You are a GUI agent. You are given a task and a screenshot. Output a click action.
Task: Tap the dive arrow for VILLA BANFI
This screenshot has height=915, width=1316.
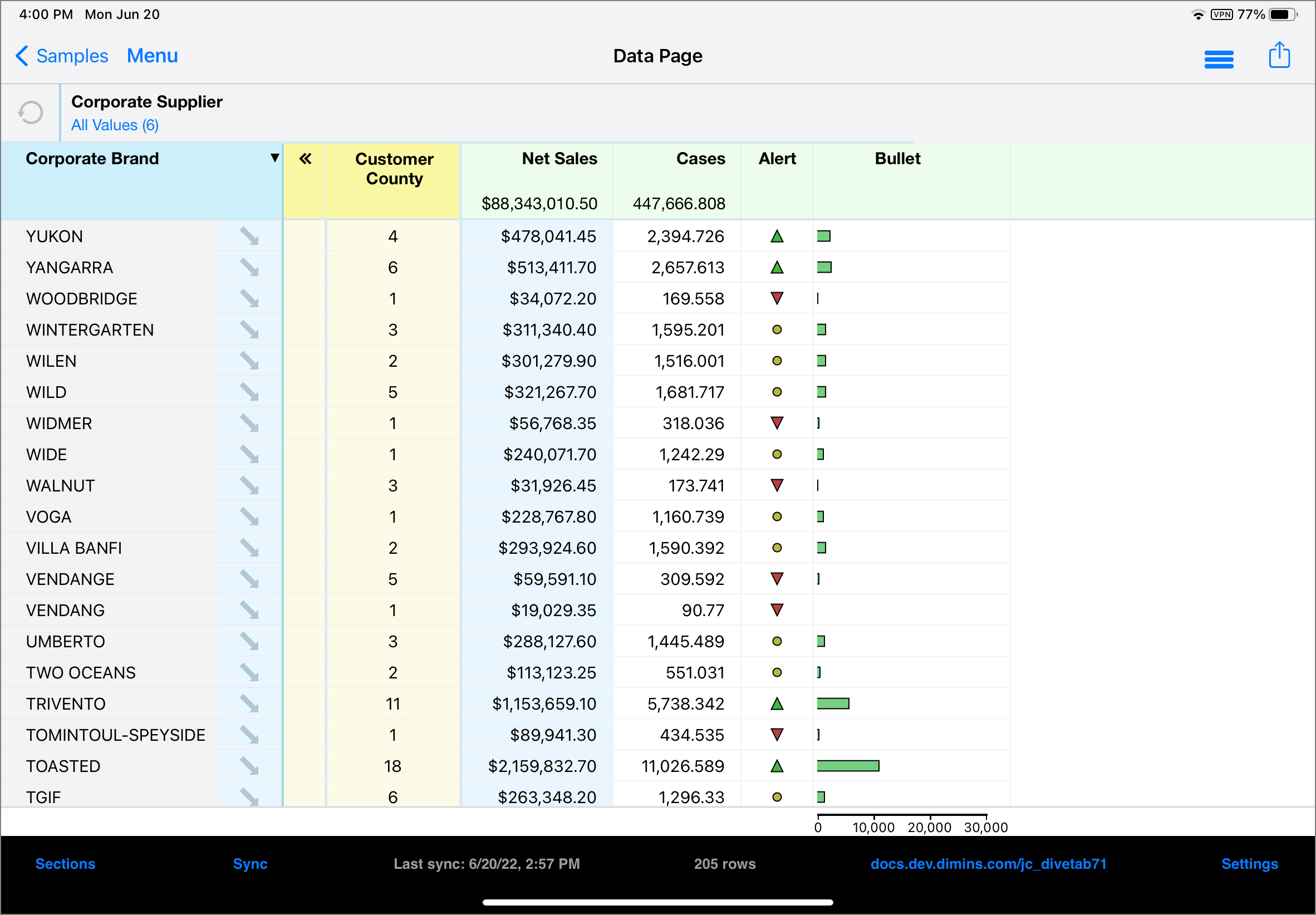tap(249, 548)
